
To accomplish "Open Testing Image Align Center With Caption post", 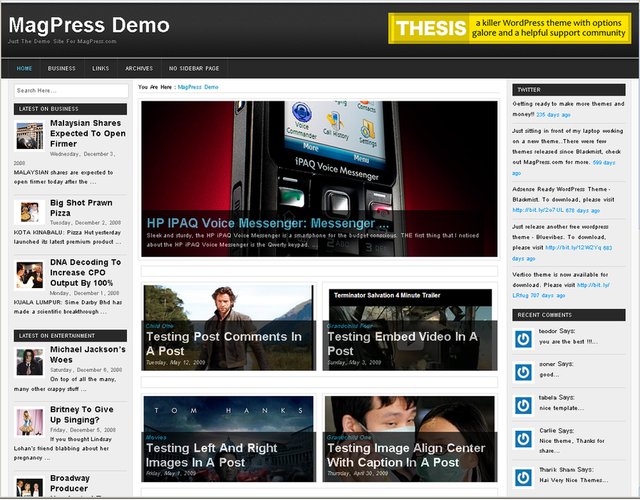I will (406, 455).
